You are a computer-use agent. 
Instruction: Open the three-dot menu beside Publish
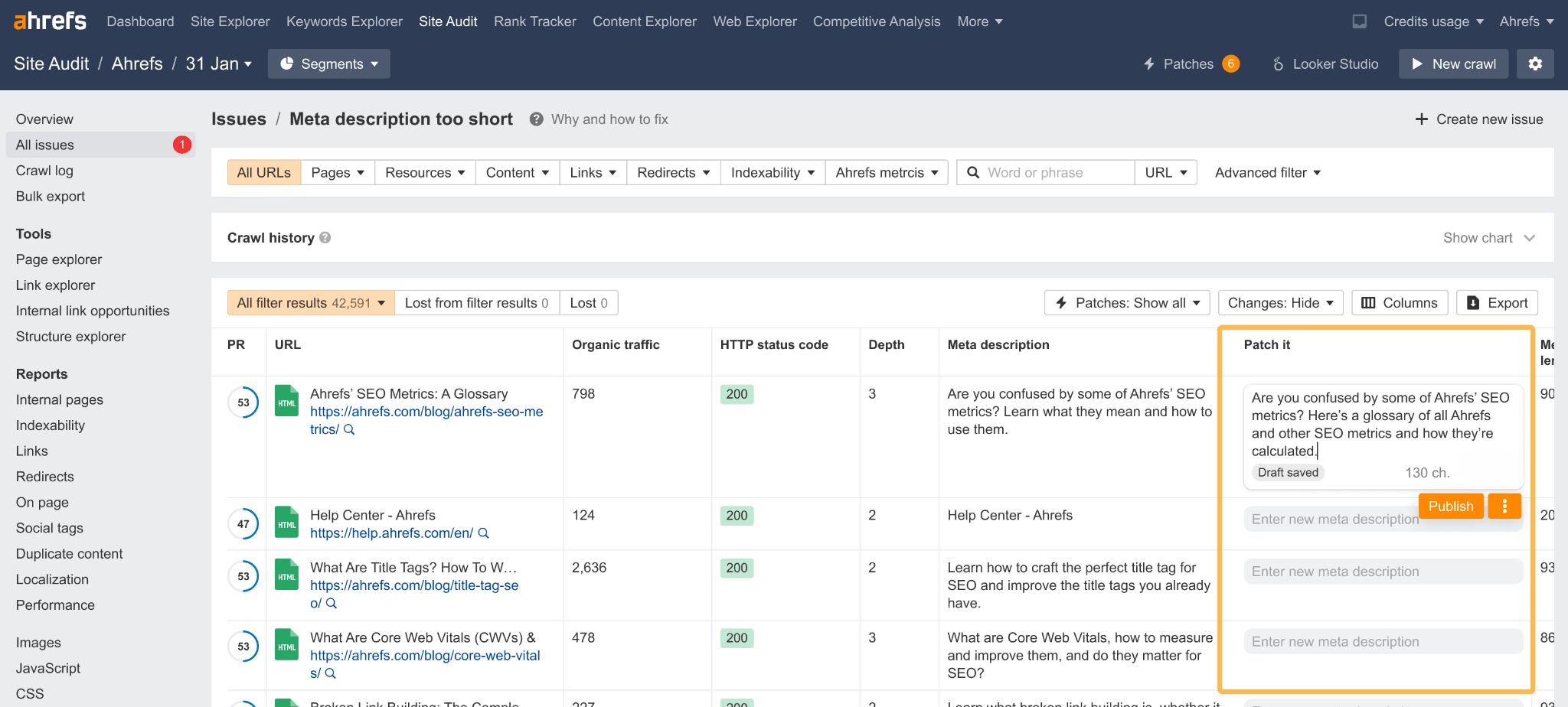point(1504,506)
